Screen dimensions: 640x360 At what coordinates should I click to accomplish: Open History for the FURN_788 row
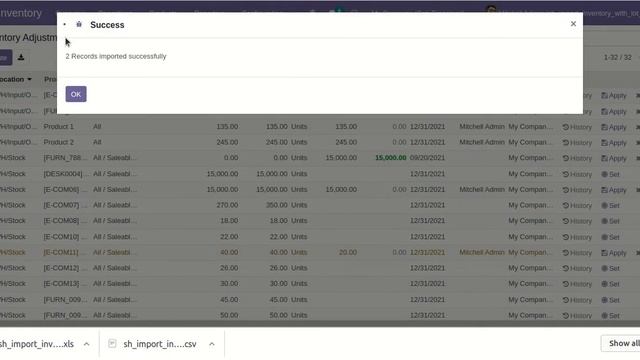point(577,158)
